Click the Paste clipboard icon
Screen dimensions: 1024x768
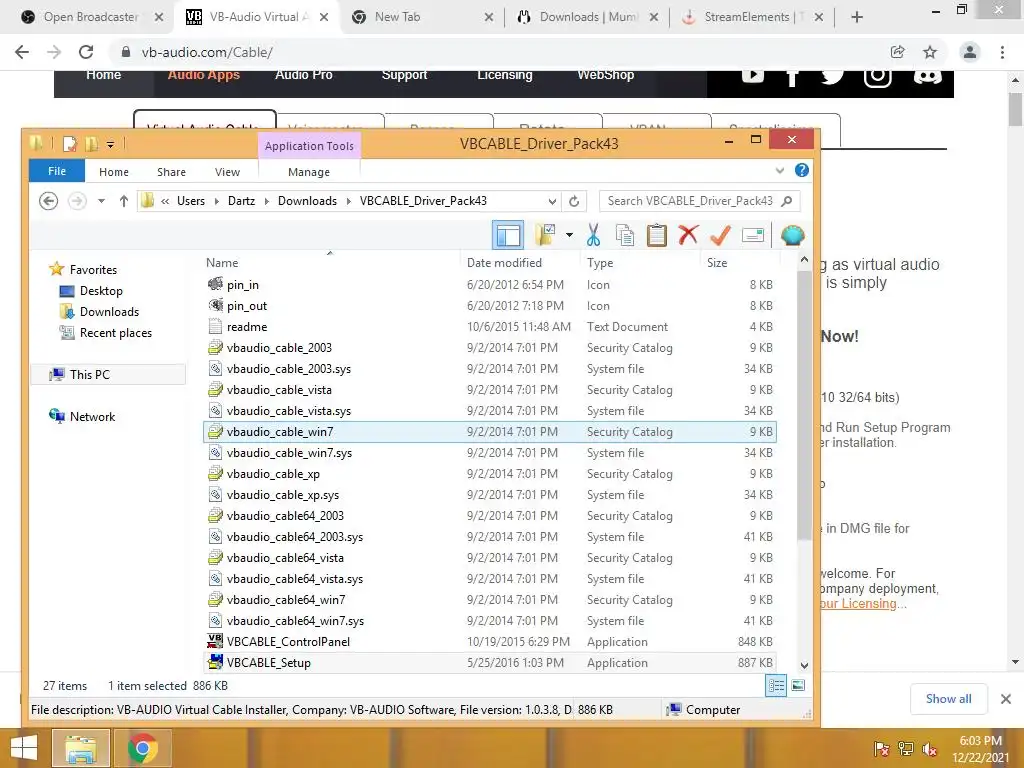tap(656, 235)
